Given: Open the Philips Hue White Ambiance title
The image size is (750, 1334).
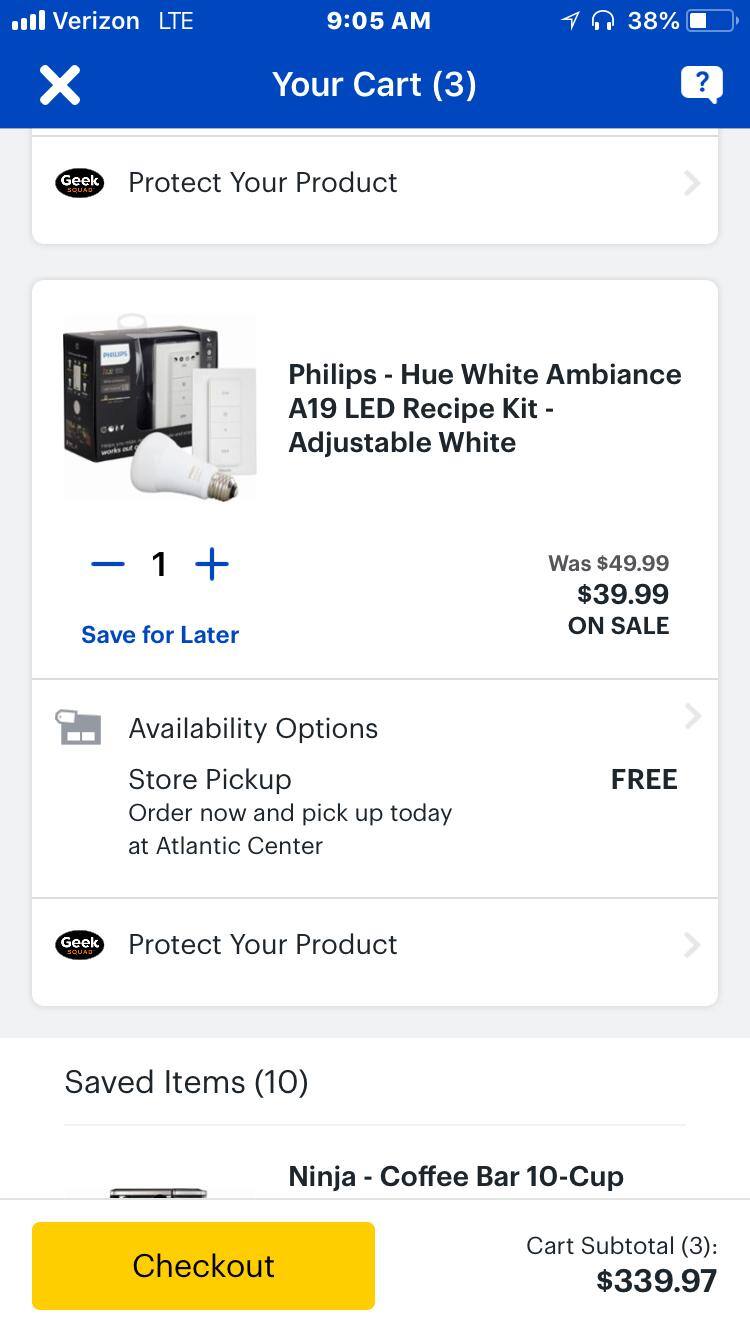Looking at the screenshot, I should 485,408.
